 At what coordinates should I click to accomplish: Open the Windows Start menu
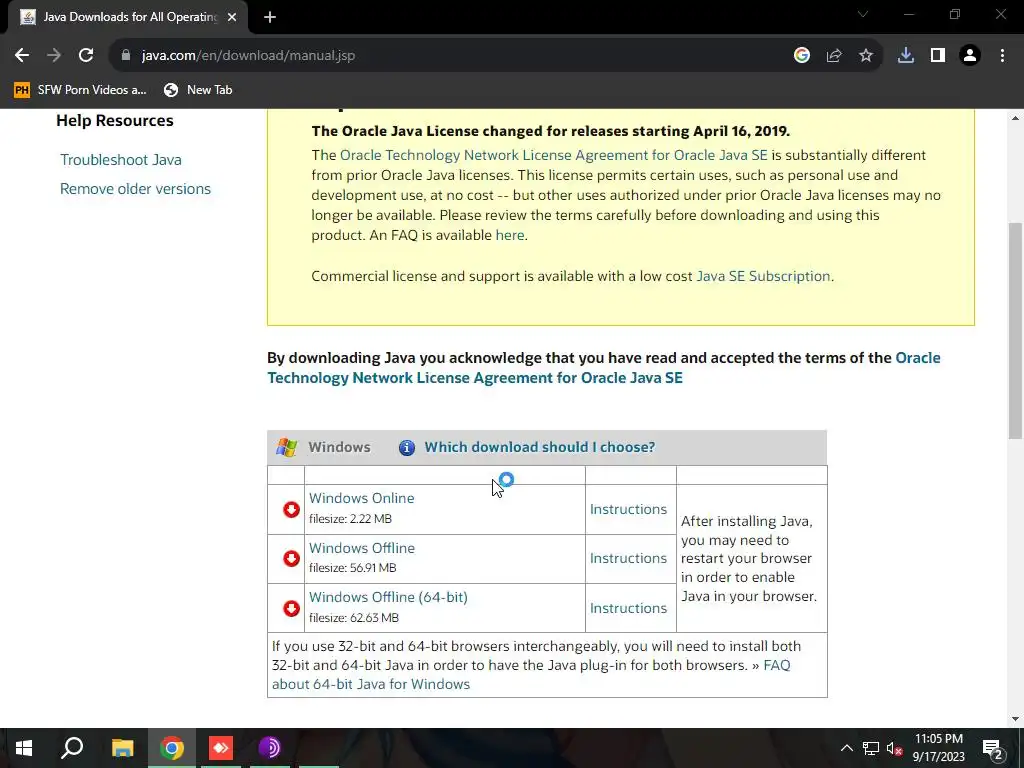coord(24,748)
